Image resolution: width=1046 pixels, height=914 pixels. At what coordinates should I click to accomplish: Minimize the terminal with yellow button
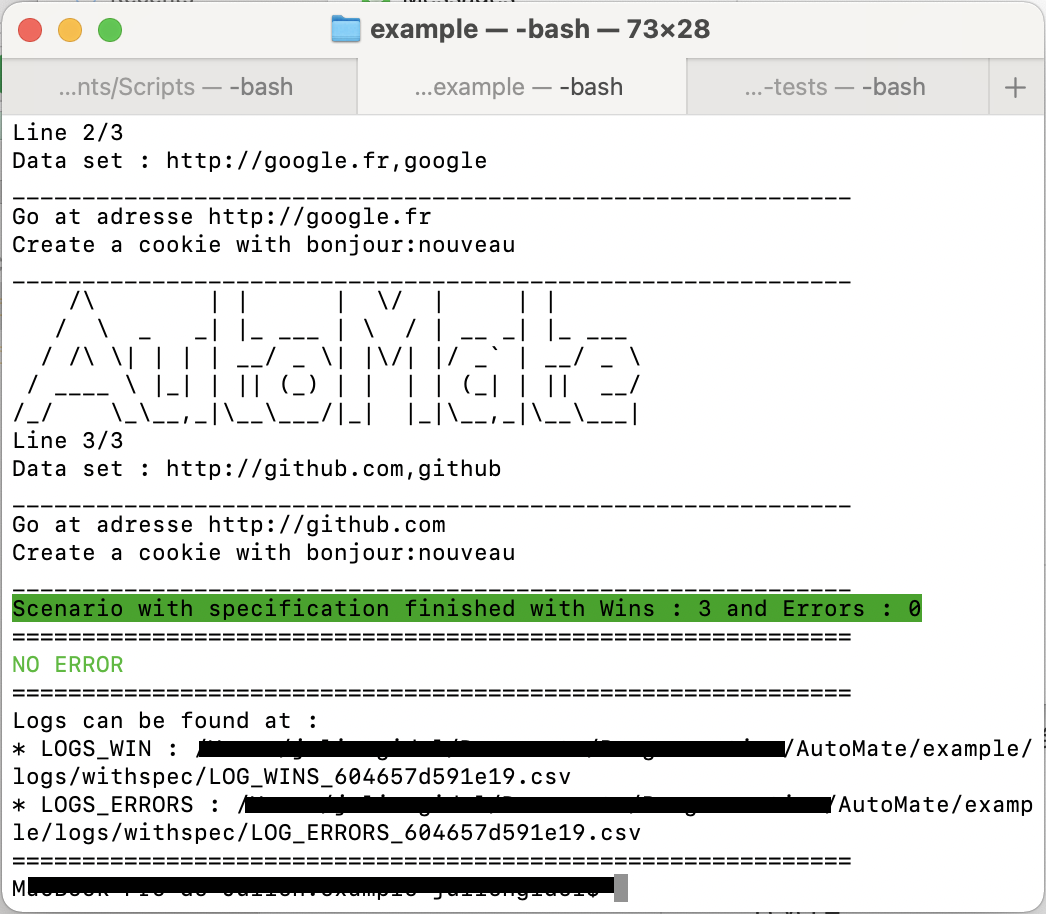tap(70, 30)
